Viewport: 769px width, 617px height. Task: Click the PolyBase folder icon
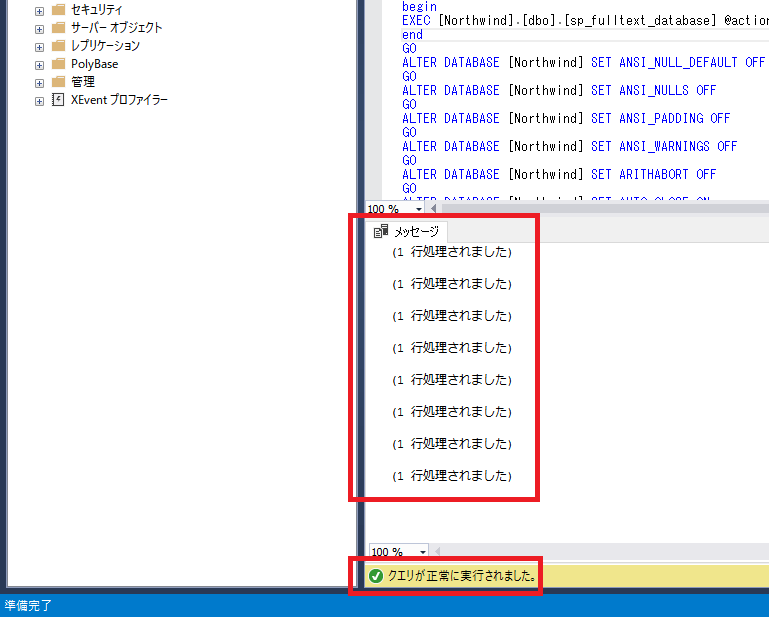(58, 64)
